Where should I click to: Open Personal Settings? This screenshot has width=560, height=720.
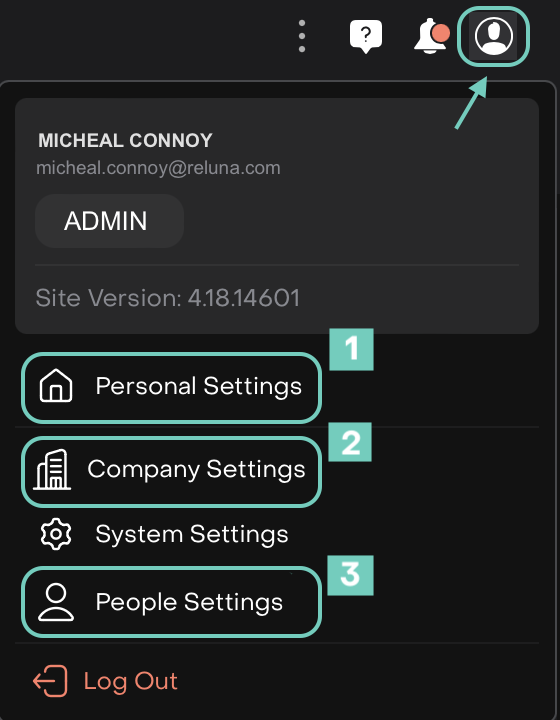171,388
